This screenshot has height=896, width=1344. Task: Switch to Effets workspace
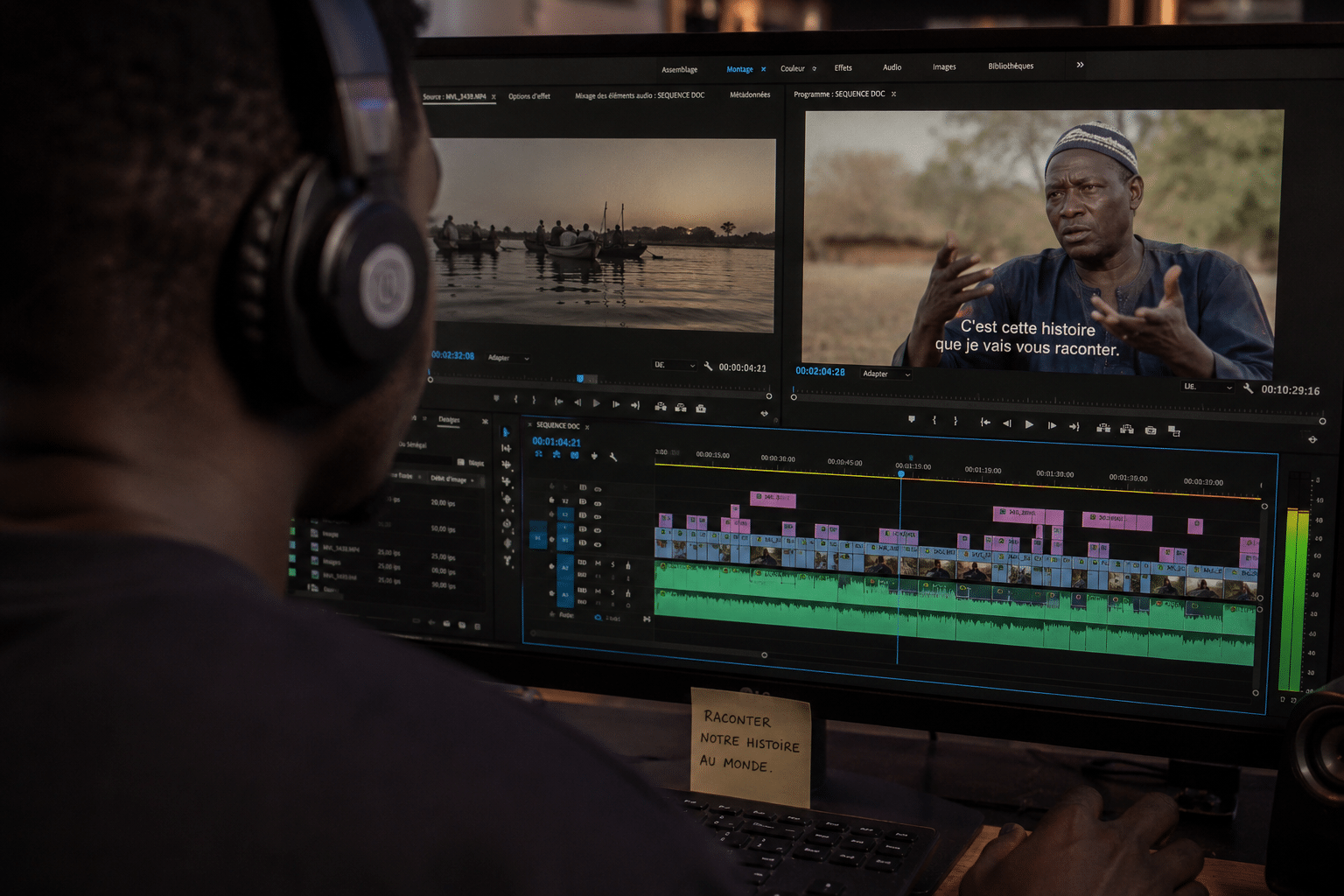[843, 67]
